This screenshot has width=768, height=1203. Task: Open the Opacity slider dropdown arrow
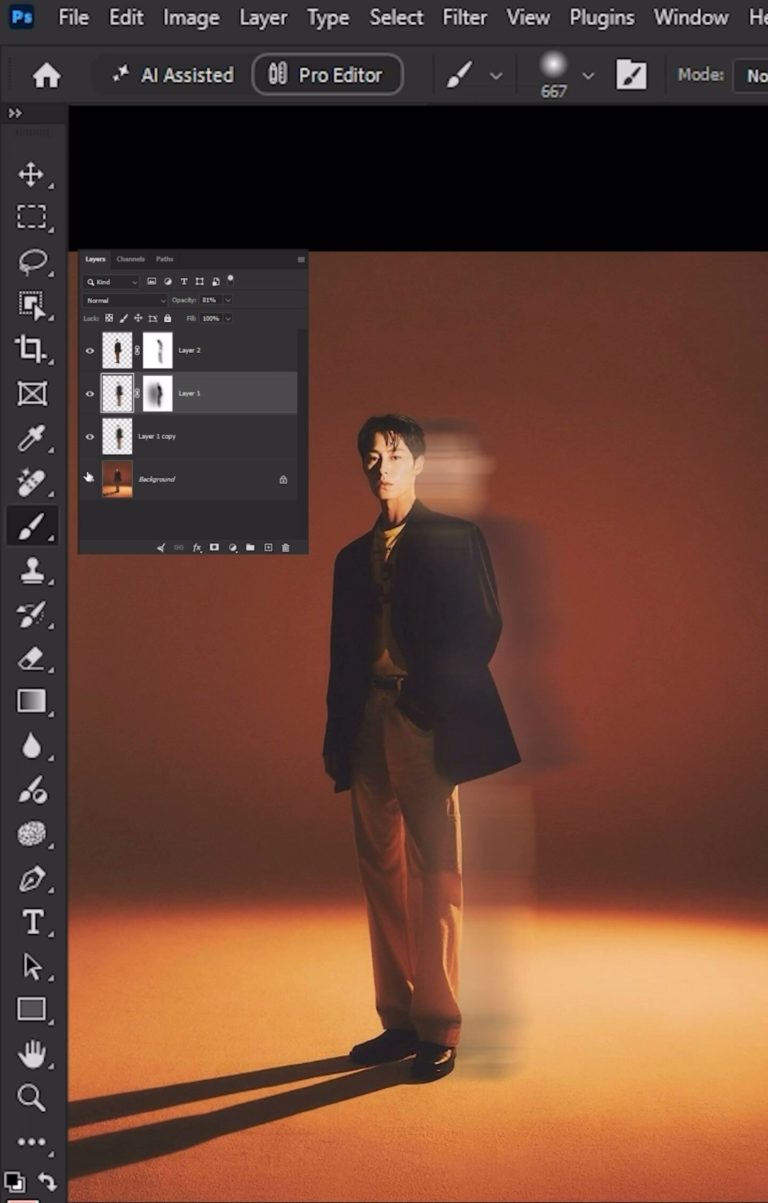coord(228,300)
